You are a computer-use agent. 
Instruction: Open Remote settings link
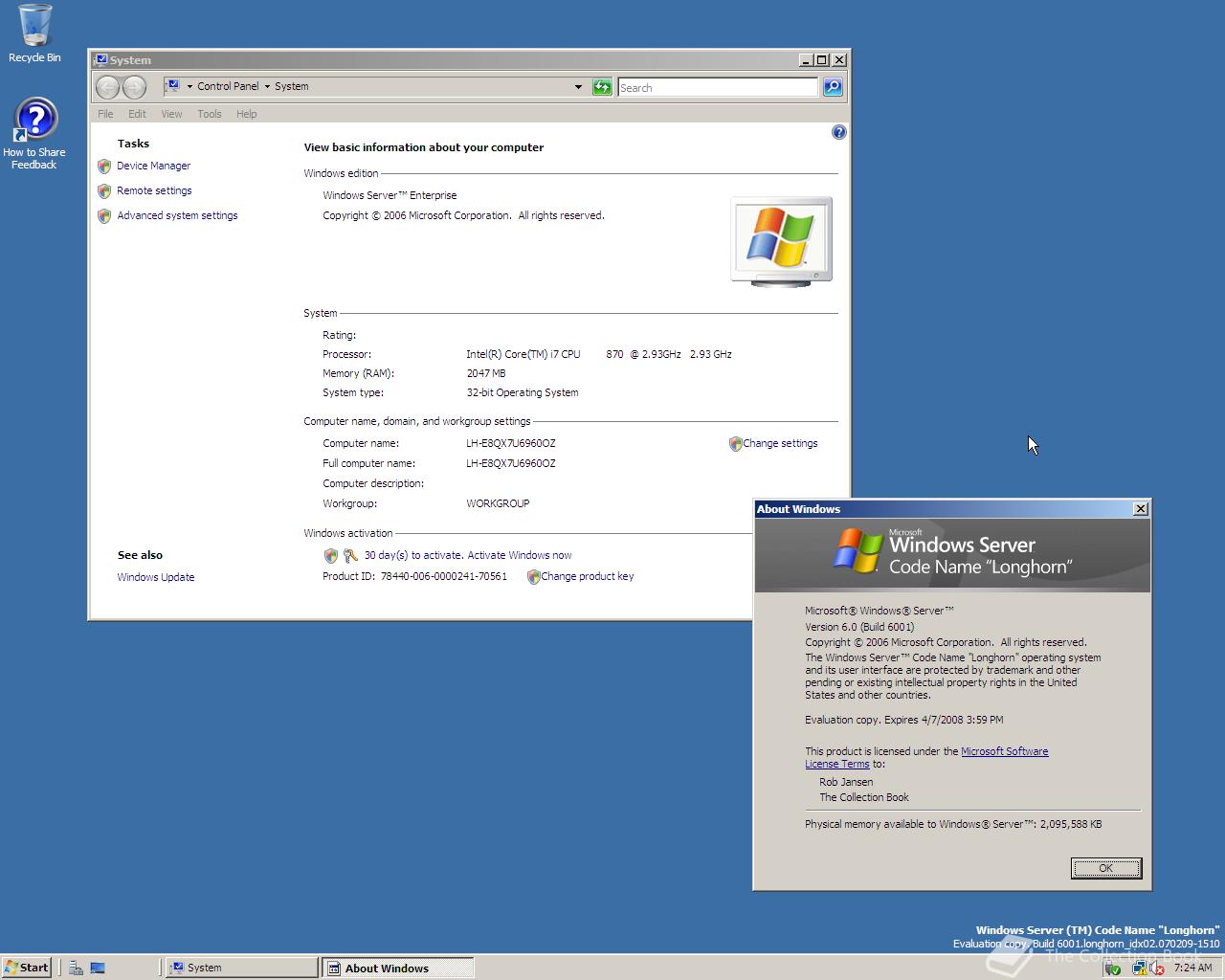154,190
